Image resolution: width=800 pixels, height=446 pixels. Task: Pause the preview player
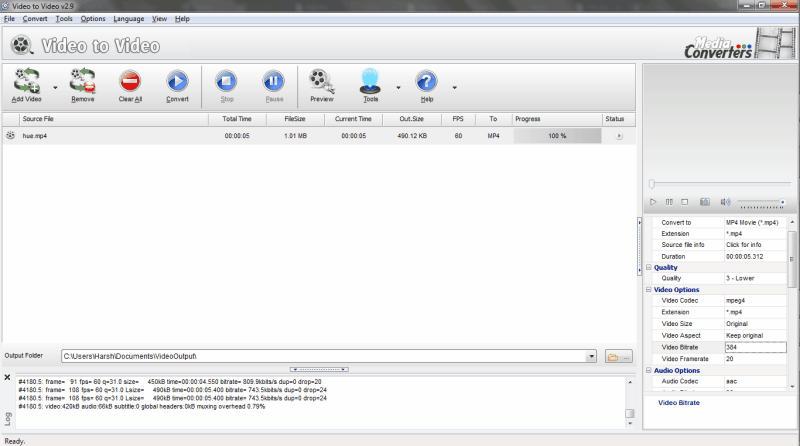(669, 202)
